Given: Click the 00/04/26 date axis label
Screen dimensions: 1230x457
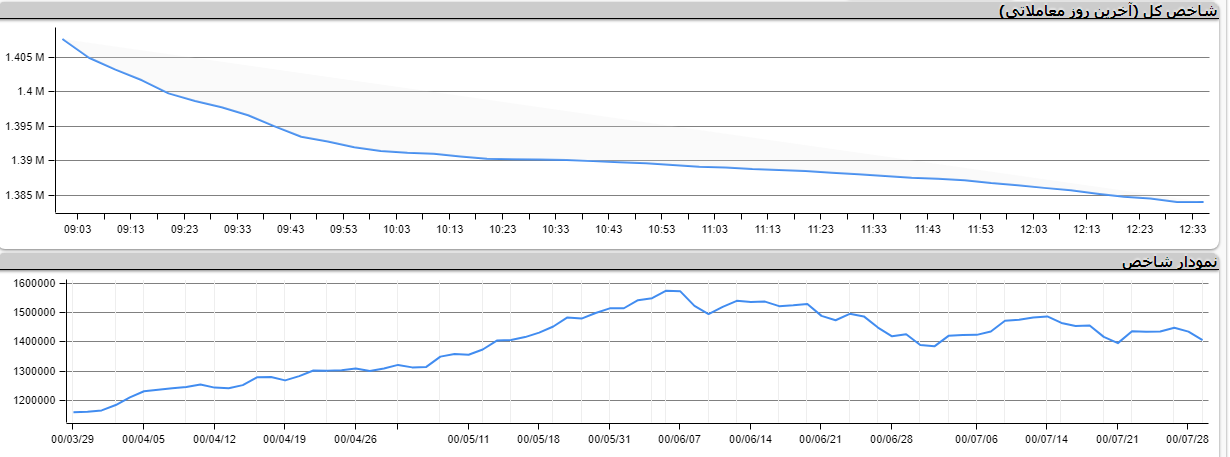Looking at the screenshot, I should (355, 438).
